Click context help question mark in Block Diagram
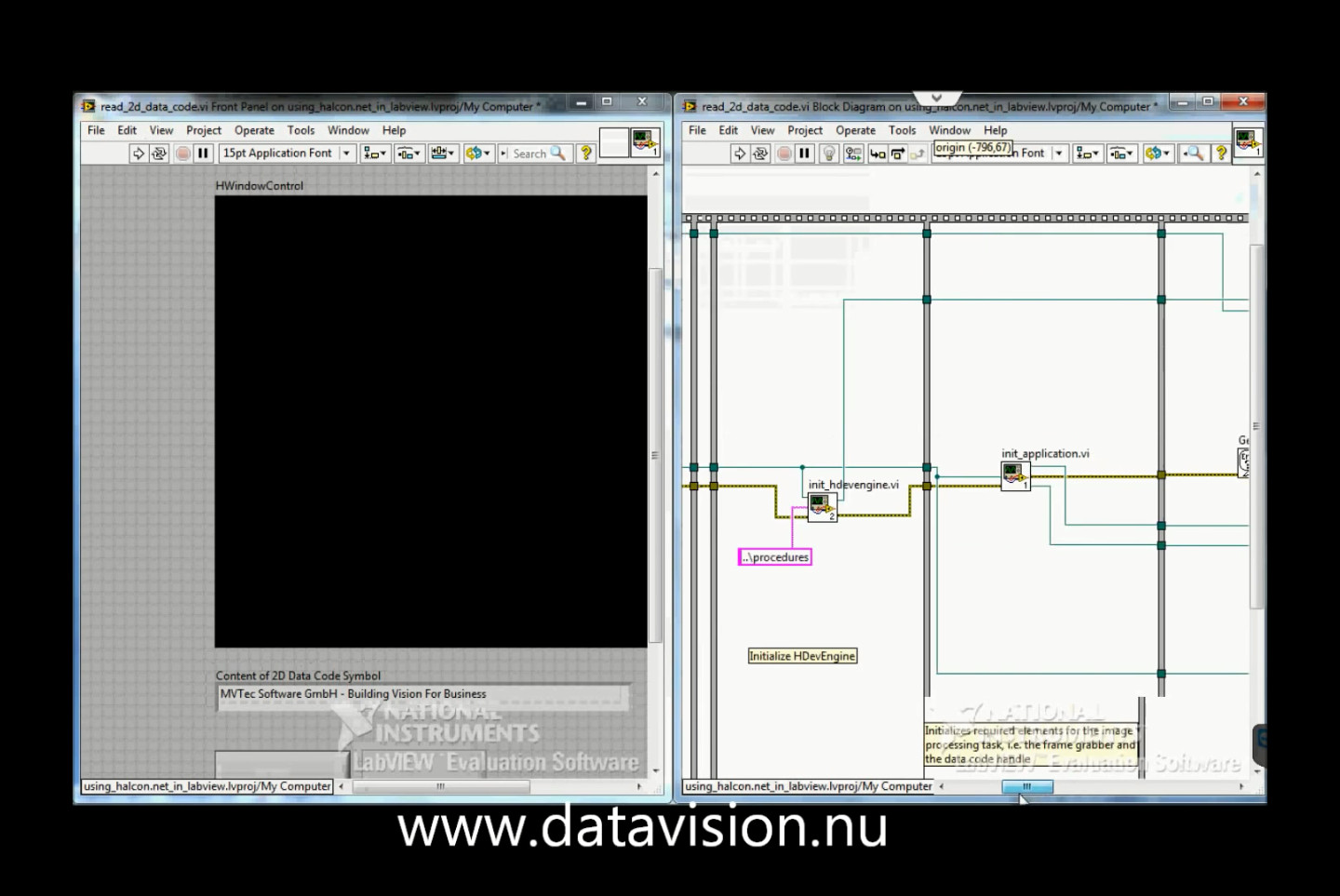Screen dimensions: 1340x896 [1221, 154]
